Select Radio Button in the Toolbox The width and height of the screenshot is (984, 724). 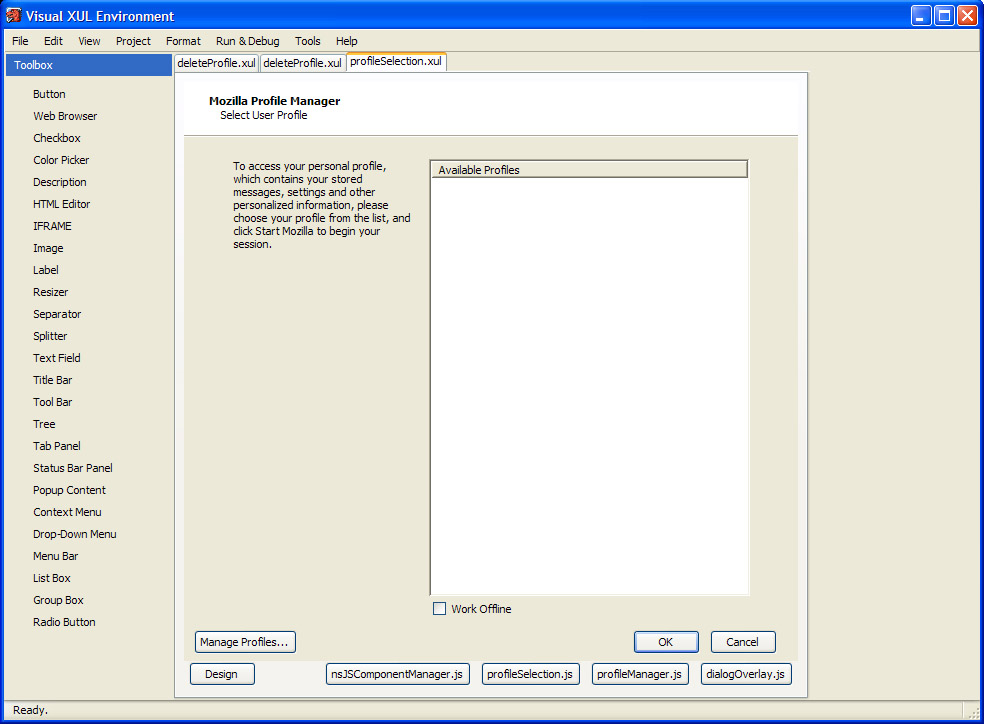(x=65, y=622)
